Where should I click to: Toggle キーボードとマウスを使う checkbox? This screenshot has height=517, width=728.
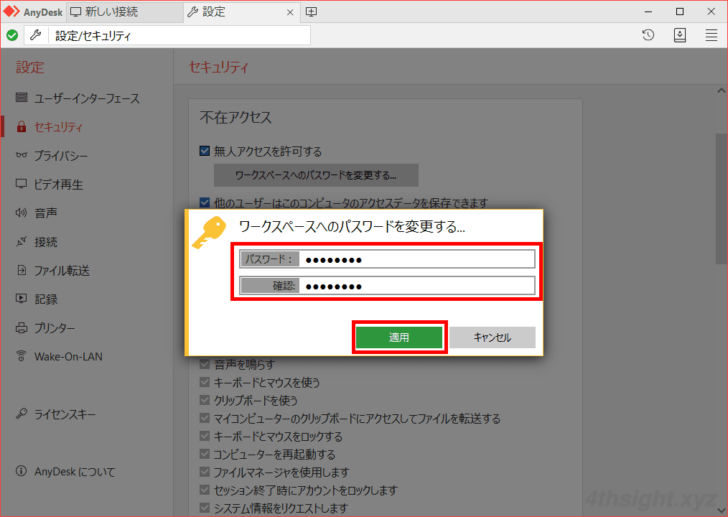[x=205, y=382]
